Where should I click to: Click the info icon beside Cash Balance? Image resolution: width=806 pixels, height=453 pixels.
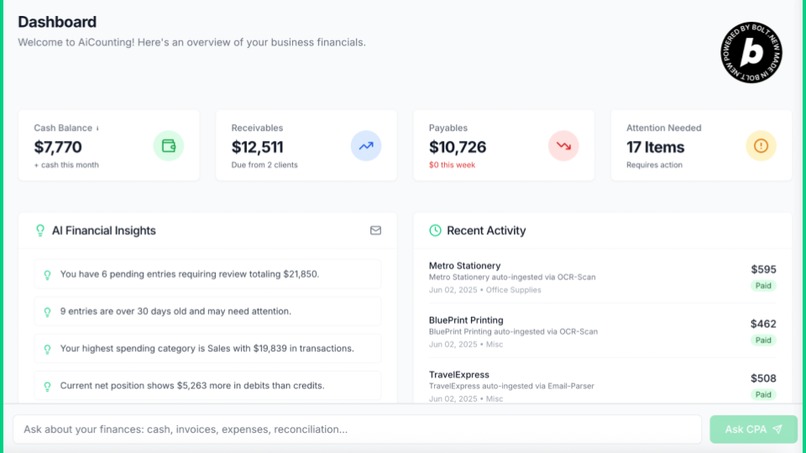[x=98, y=128]
